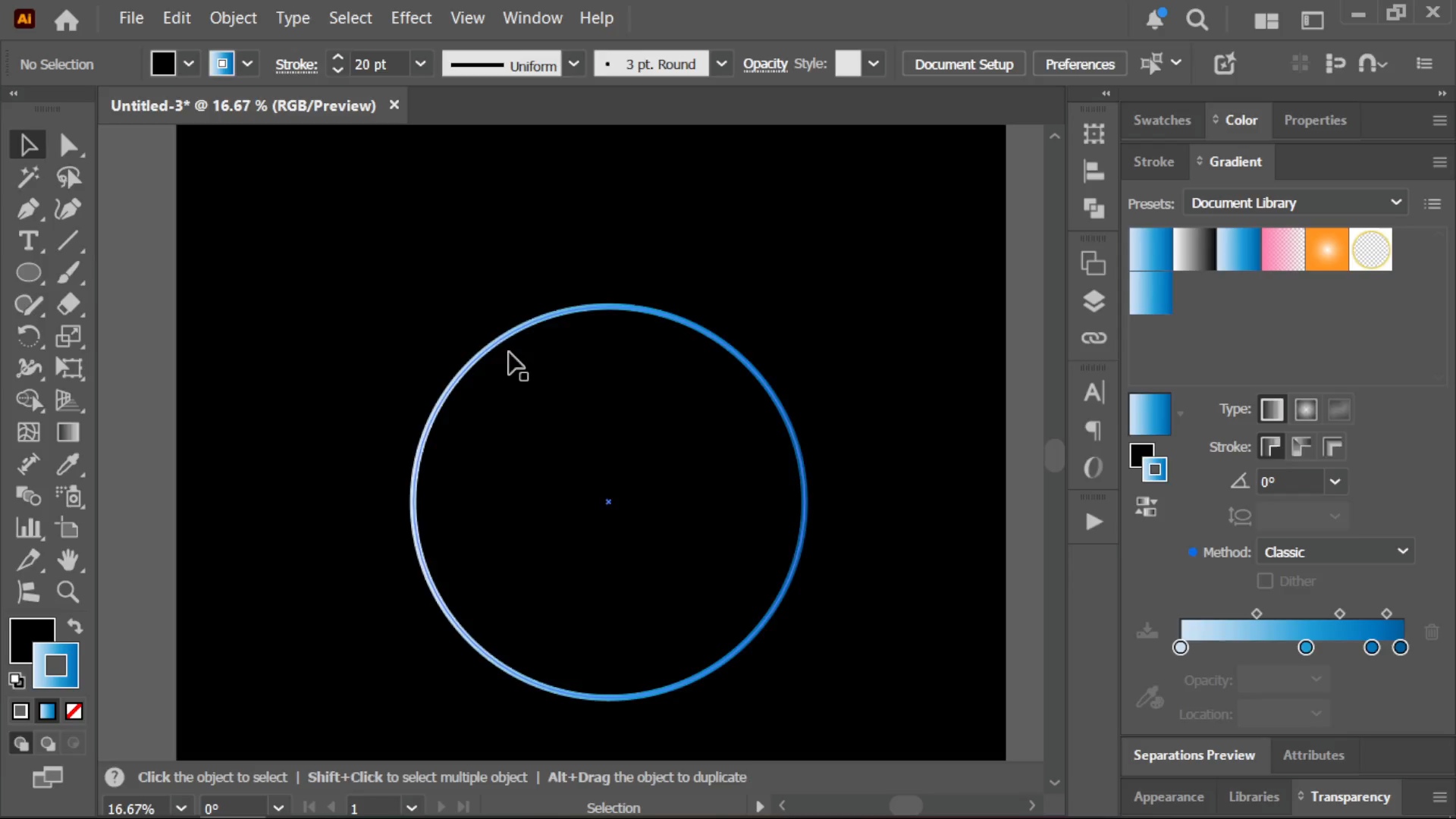The width and height of the screenshot is (1456, 819).
Task: Open notifications bell icon
Action: pyautogui.click(x=1155, y=19)
